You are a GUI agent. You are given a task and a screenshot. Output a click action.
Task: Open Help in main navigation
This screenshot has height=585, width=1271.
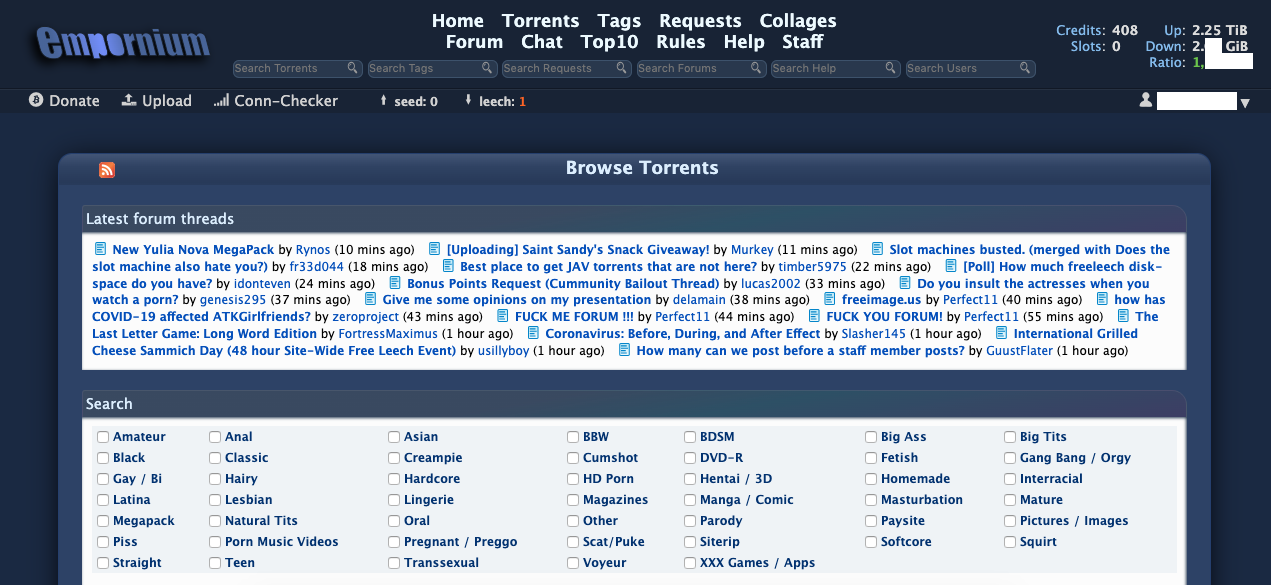click(744, 42)
